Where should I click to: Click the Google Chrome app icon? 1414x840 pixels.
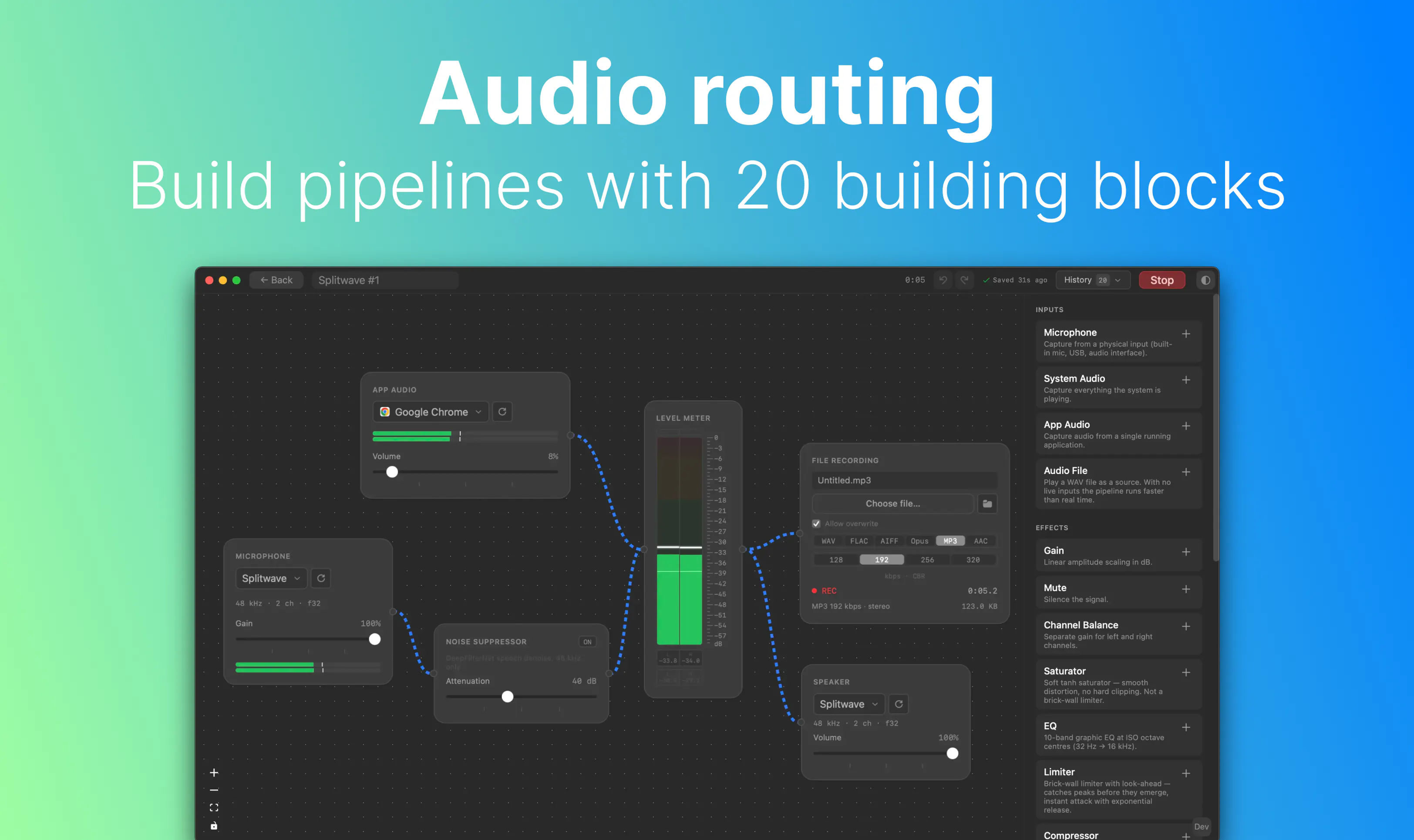coord(385,412)
